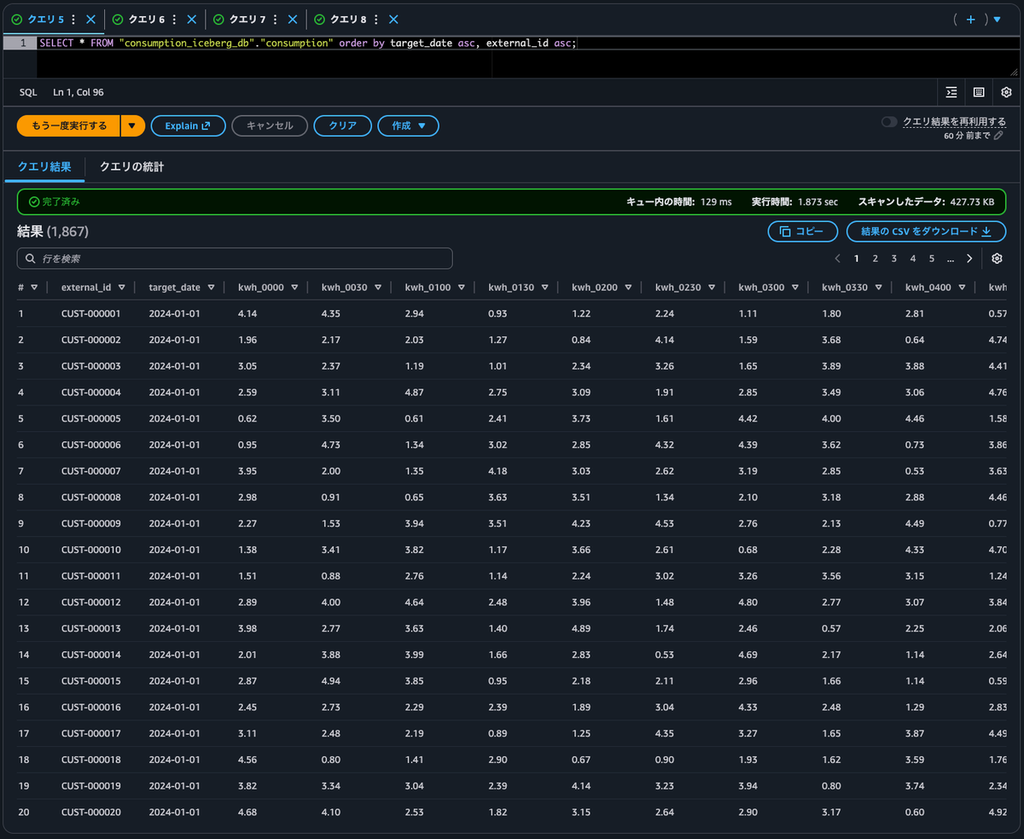Go to results page 5
The height and width of the screenshot is (839, 1024).
pos(932,259)
